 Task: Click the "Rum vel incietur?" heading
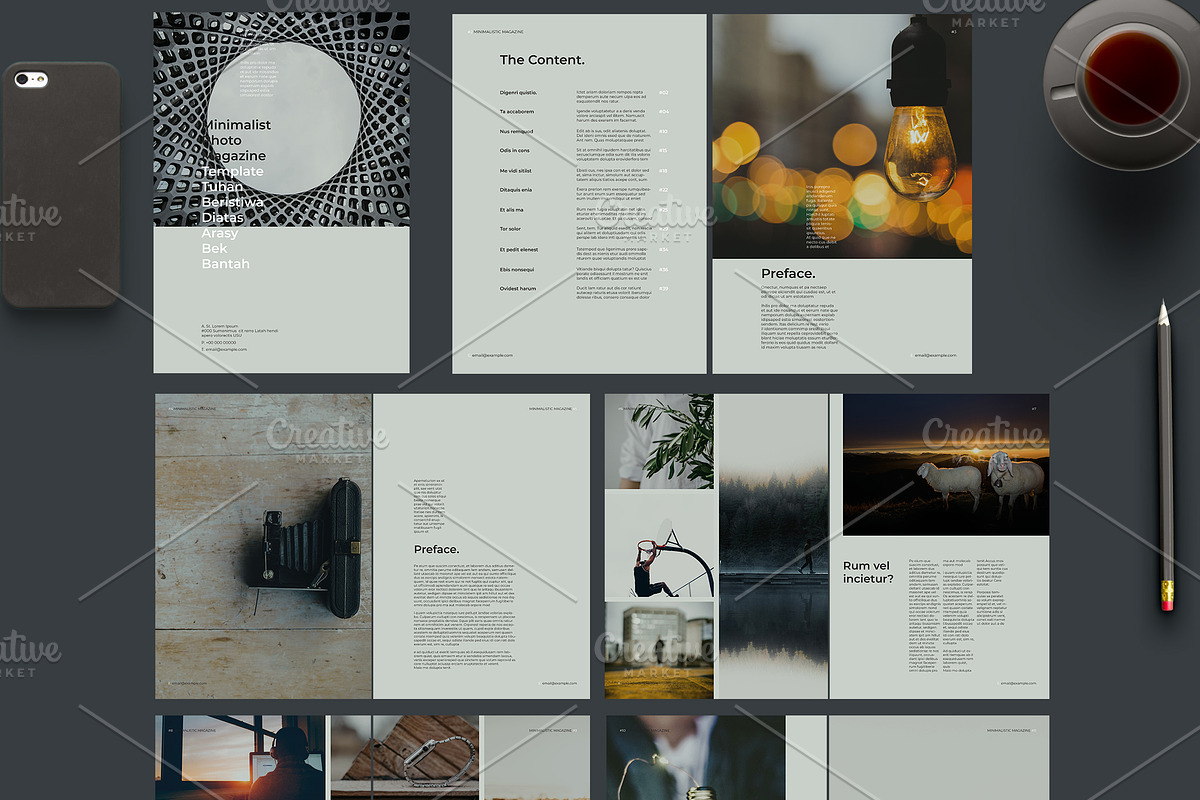point(868,572)
